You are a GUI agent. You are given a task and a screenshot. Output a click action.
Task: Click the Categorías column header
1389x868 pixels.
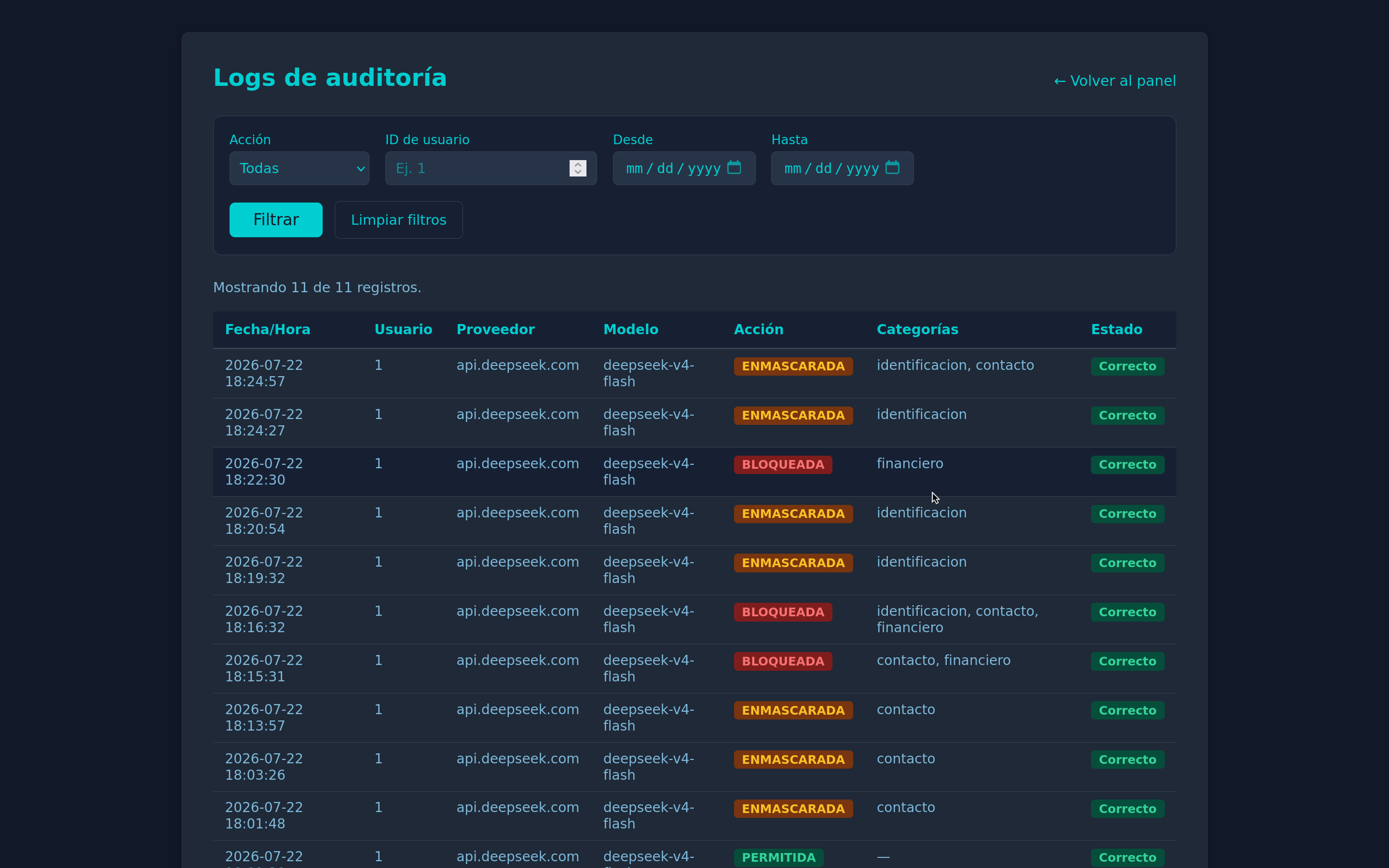tap(917, 329)
